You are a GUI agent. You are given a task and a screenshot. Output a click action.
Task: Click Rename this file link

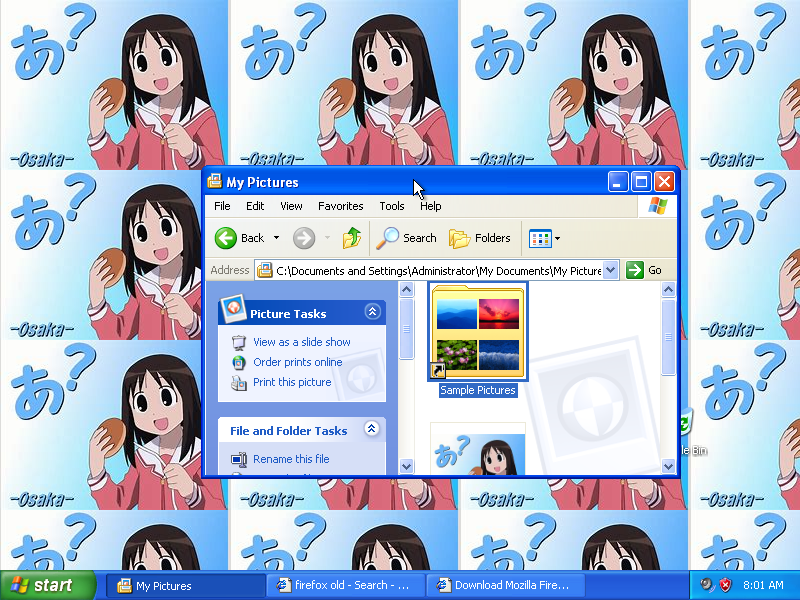[x=291, y=459]
